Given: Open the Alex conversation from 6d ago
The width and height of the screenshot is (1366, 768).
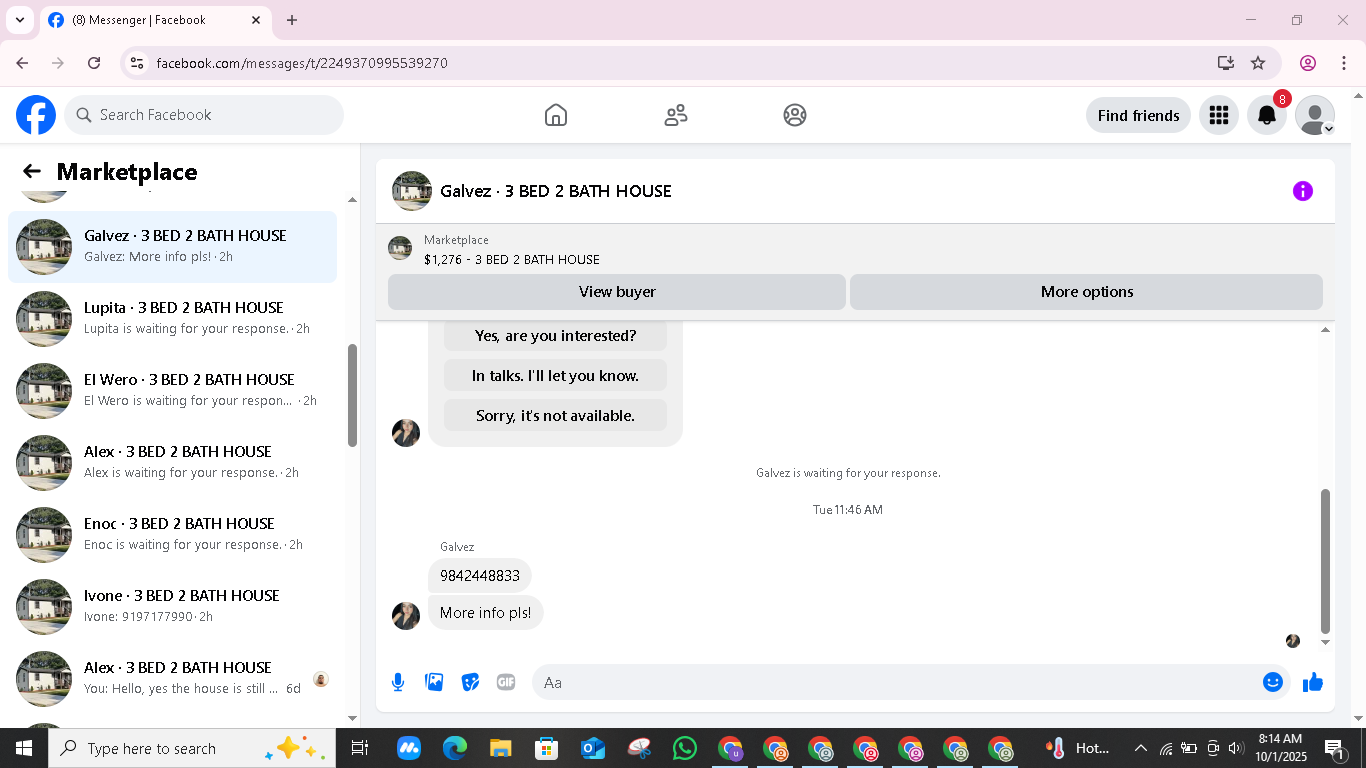Looking at the screenshot, I should (x=172, y=678).
